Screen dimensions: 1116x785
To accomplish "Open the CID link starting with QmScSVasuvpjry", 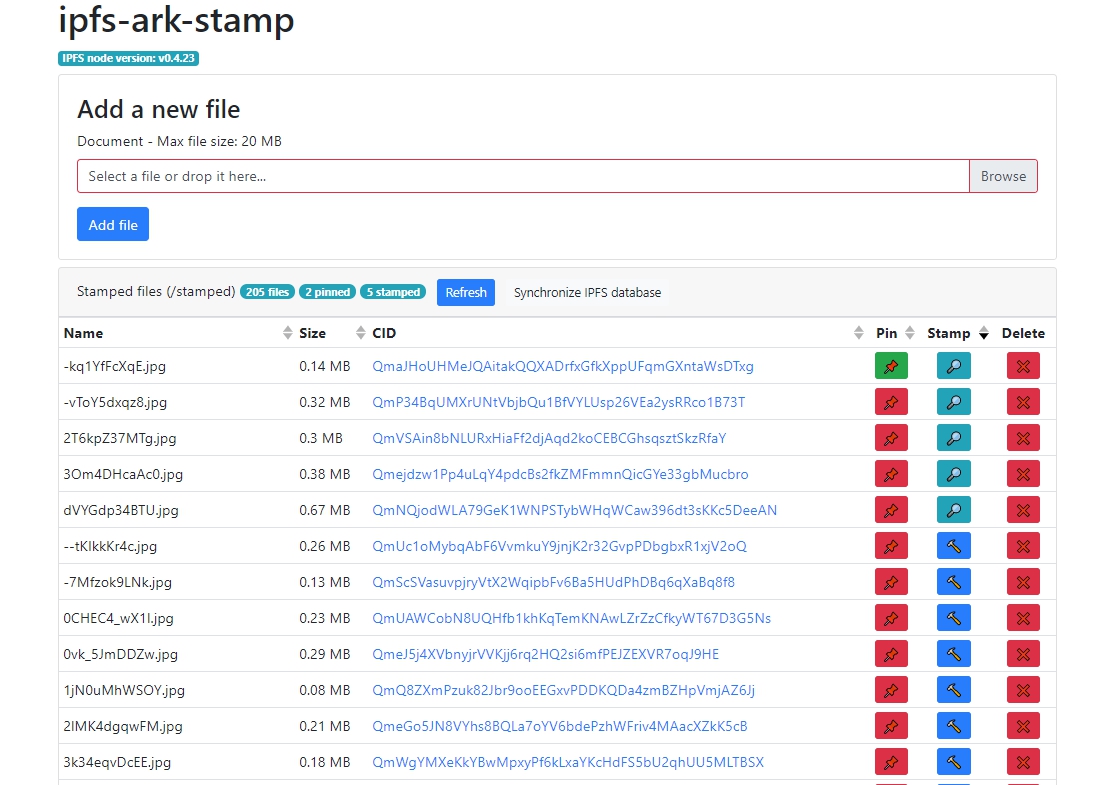I will [553, 581].
